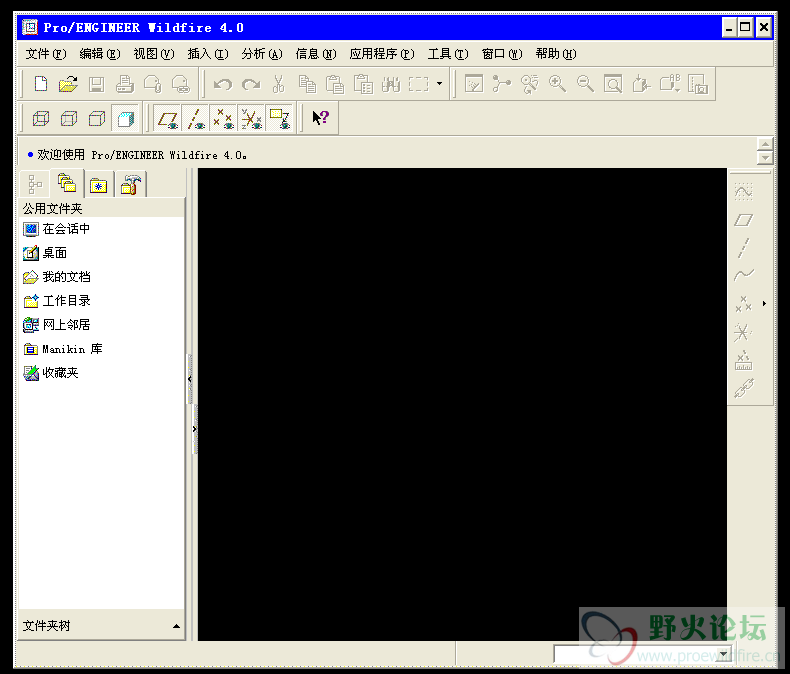This screenshot has width=790, height=674.
Task: Create a new file with the New icon
Action: [x=41, y=84]
